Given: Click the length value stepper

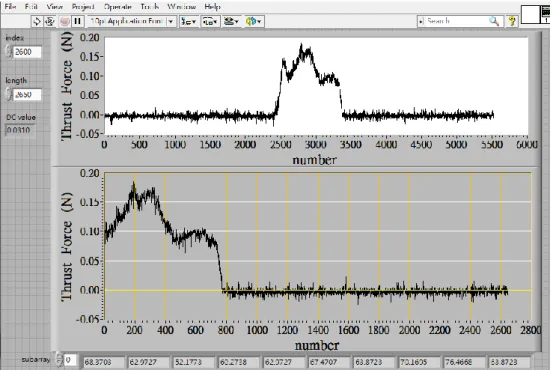Looking at the screenshot, I should [9, 95].
